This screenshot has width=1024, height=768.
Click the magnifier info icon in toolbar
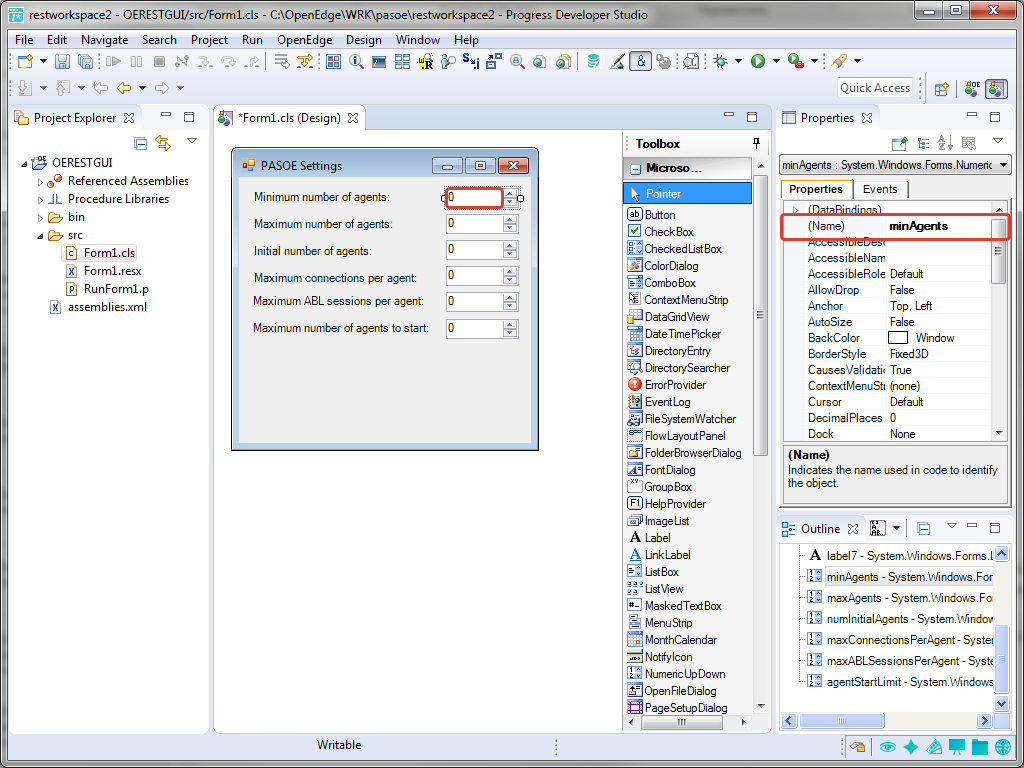click(x=356, y=61)
